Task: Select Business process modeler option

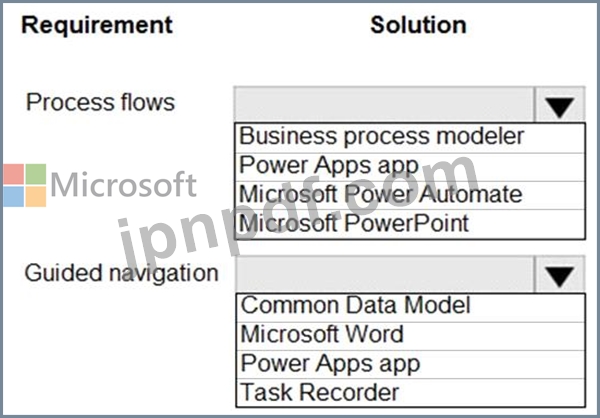Action: pos(410,138)
